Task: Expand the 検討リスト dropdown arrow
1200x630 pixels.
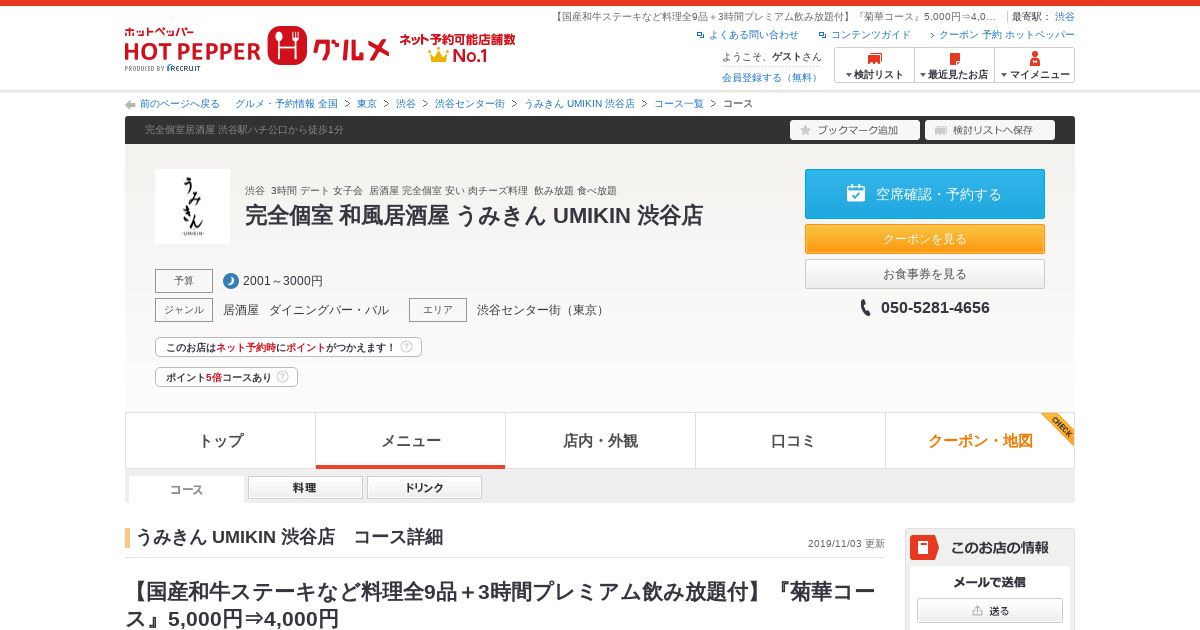Action: coord(849,75)
